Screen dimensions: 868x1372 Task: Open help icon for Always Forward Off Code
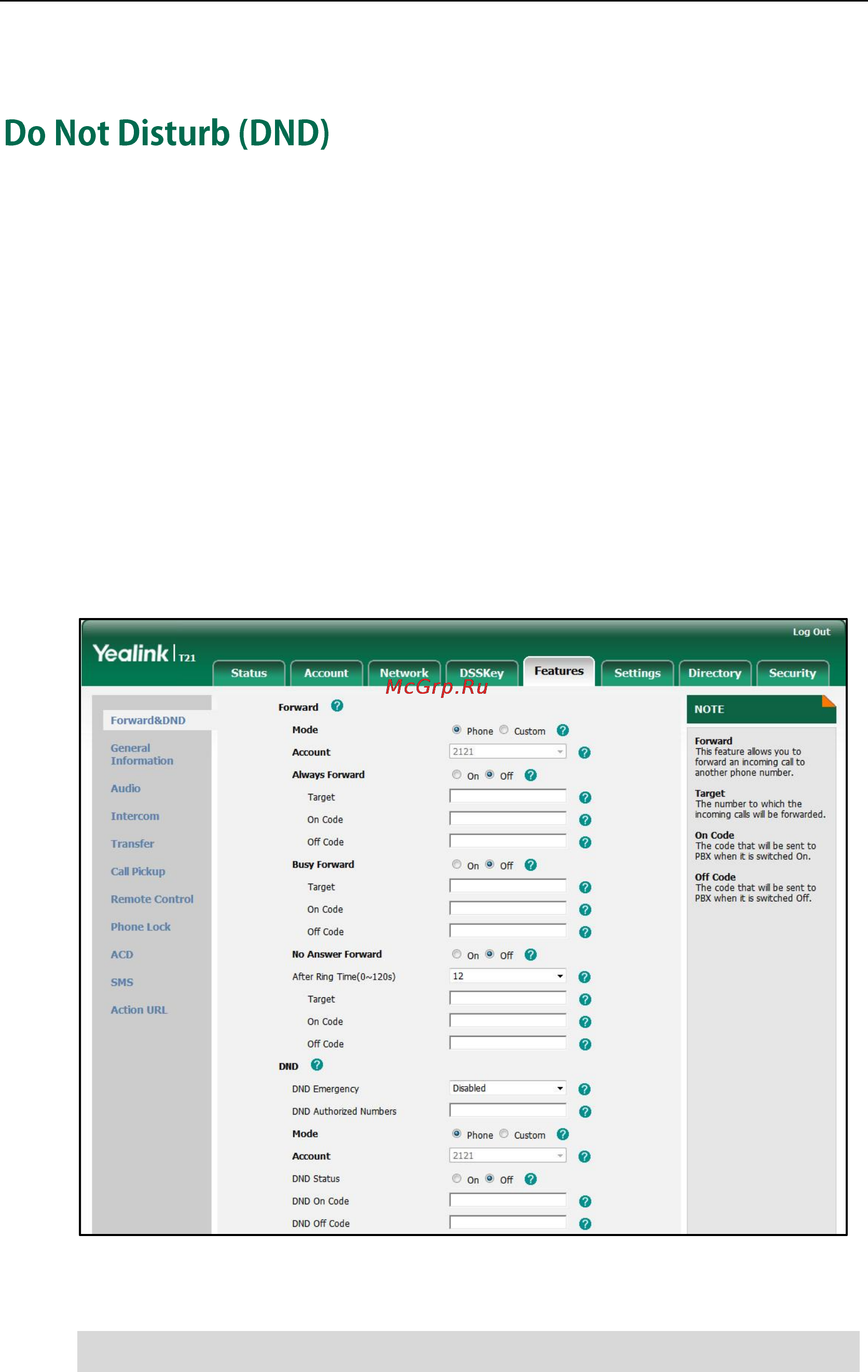584,842
